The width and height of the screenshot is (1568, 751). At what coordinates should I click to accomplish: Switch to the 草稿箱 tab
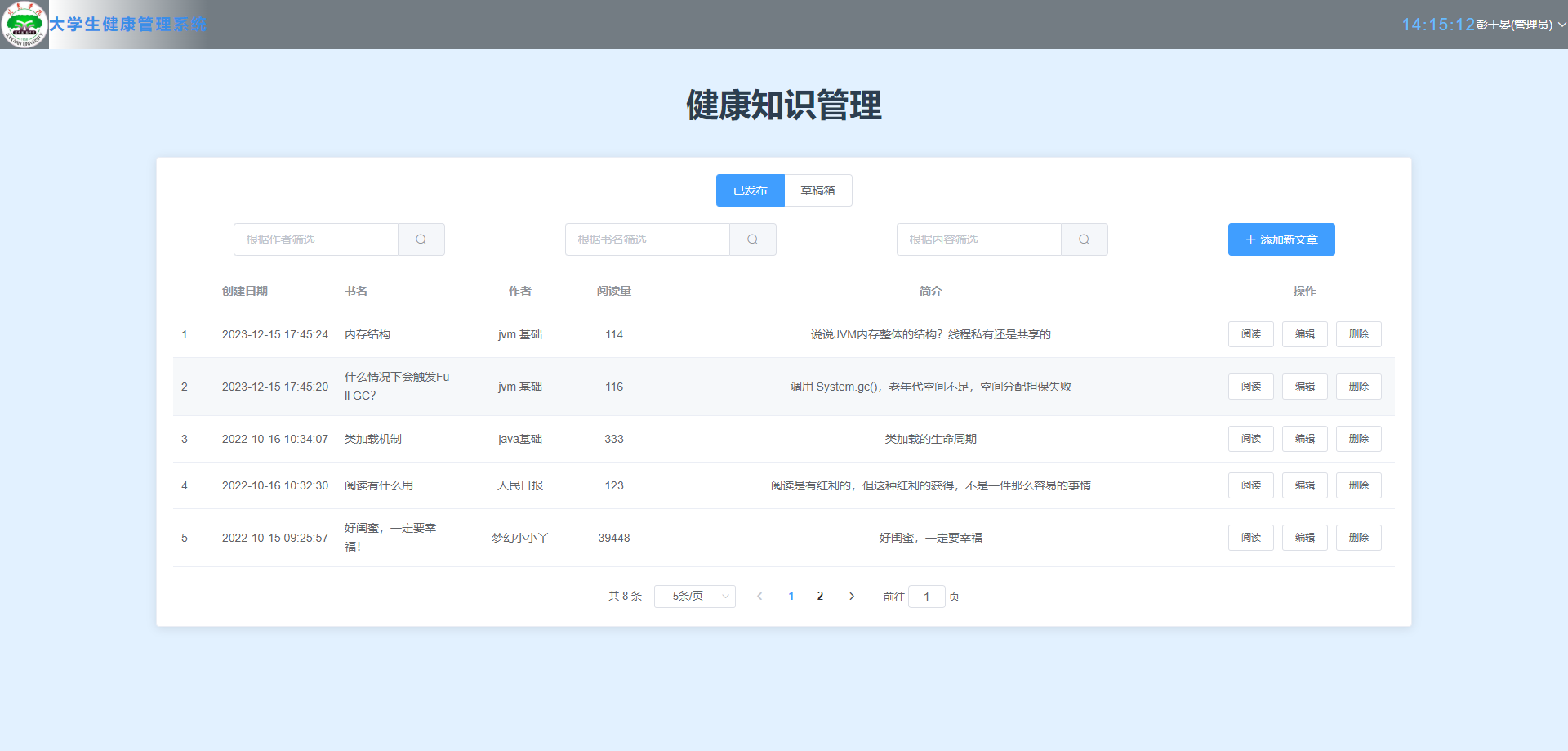point(818,190)
